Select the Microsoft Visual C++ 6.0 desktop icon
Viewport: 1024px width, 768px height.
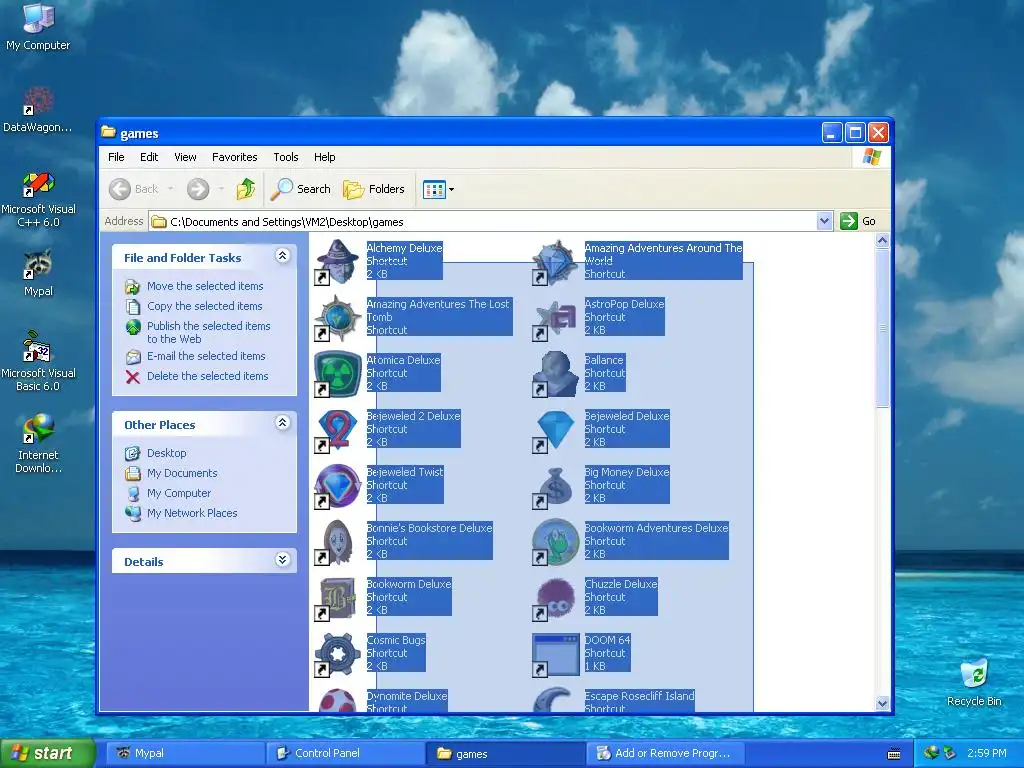click(x=38, y=200)
